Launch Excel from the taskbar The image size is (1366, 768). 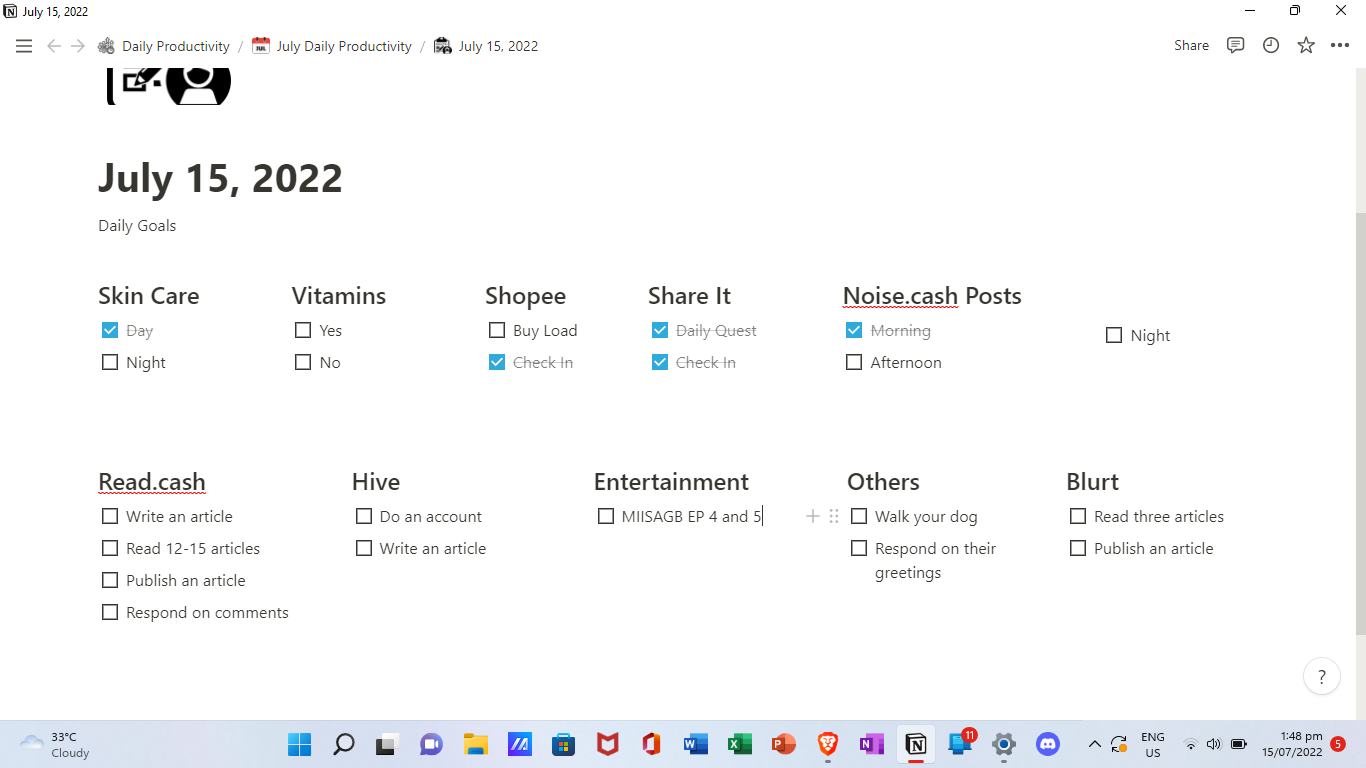coord(739,744)
